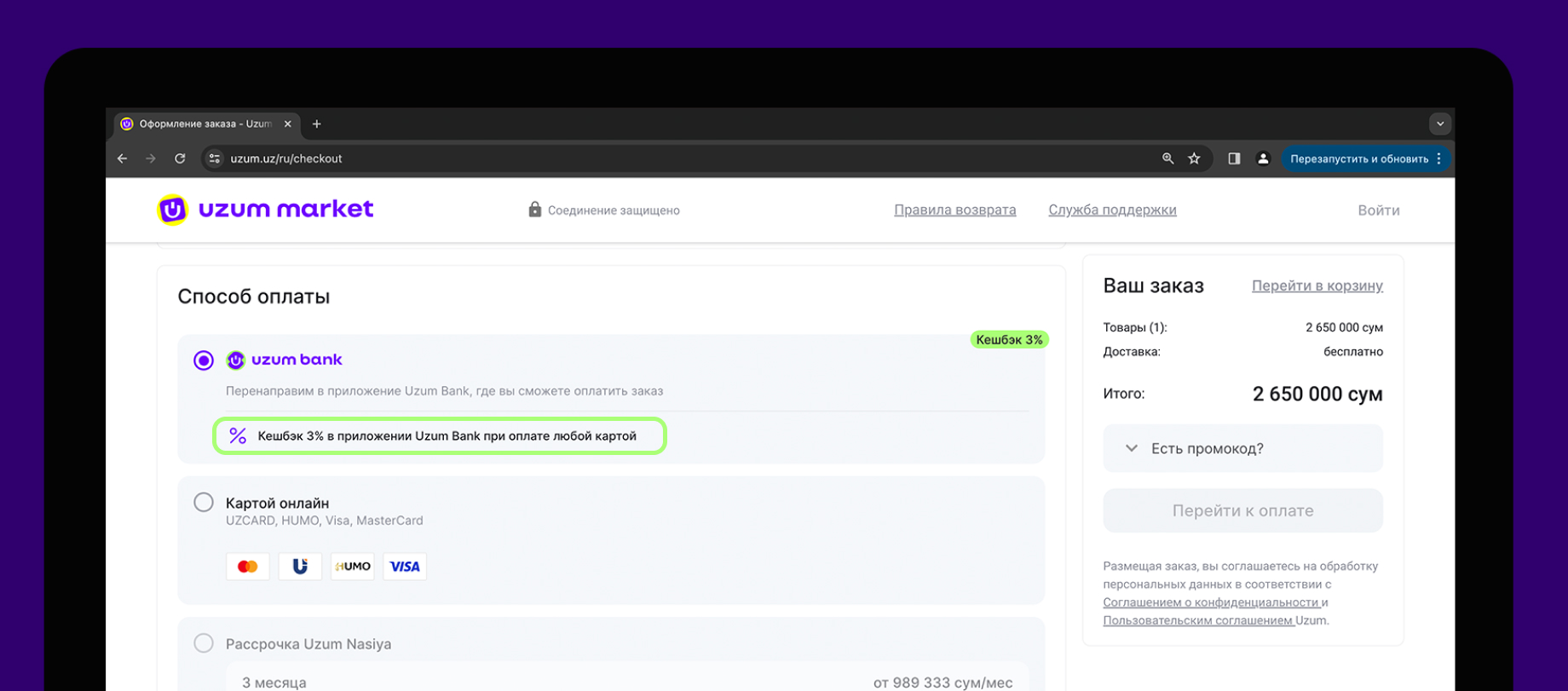Click the Кешбэк 3% в приложении Uzum Bank banner text
This screenshot has height=691, width=1568.
coord(447,435)
